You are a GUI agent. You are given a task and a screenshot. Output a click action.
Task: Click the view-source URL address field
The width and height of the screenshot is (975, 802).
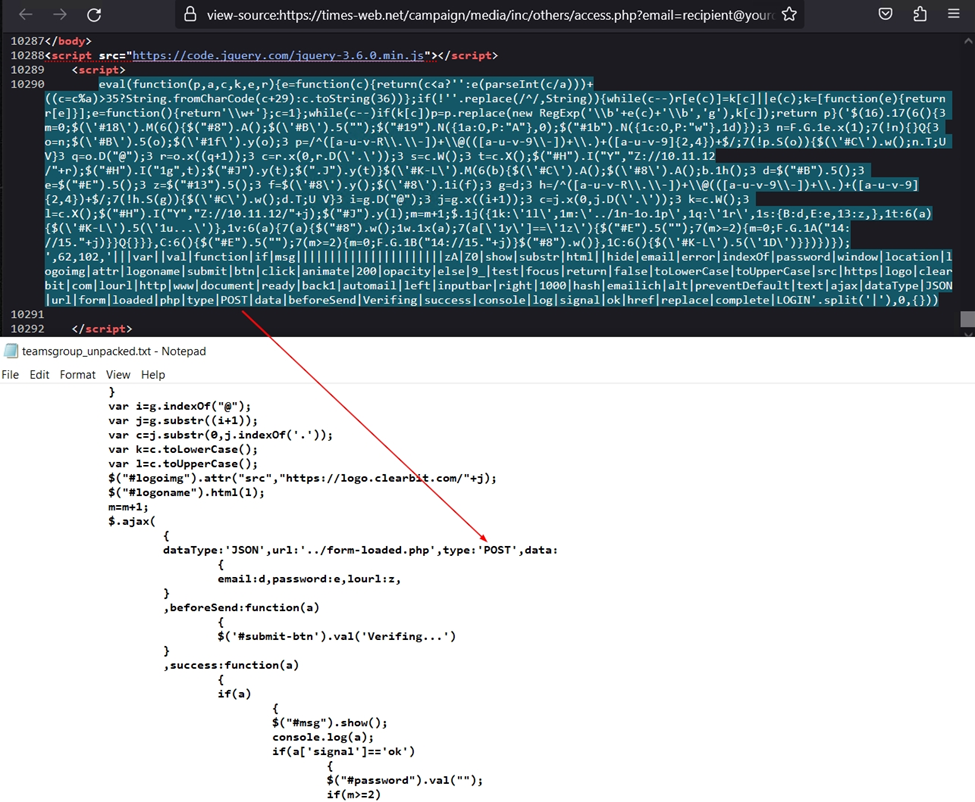(490, 15)
